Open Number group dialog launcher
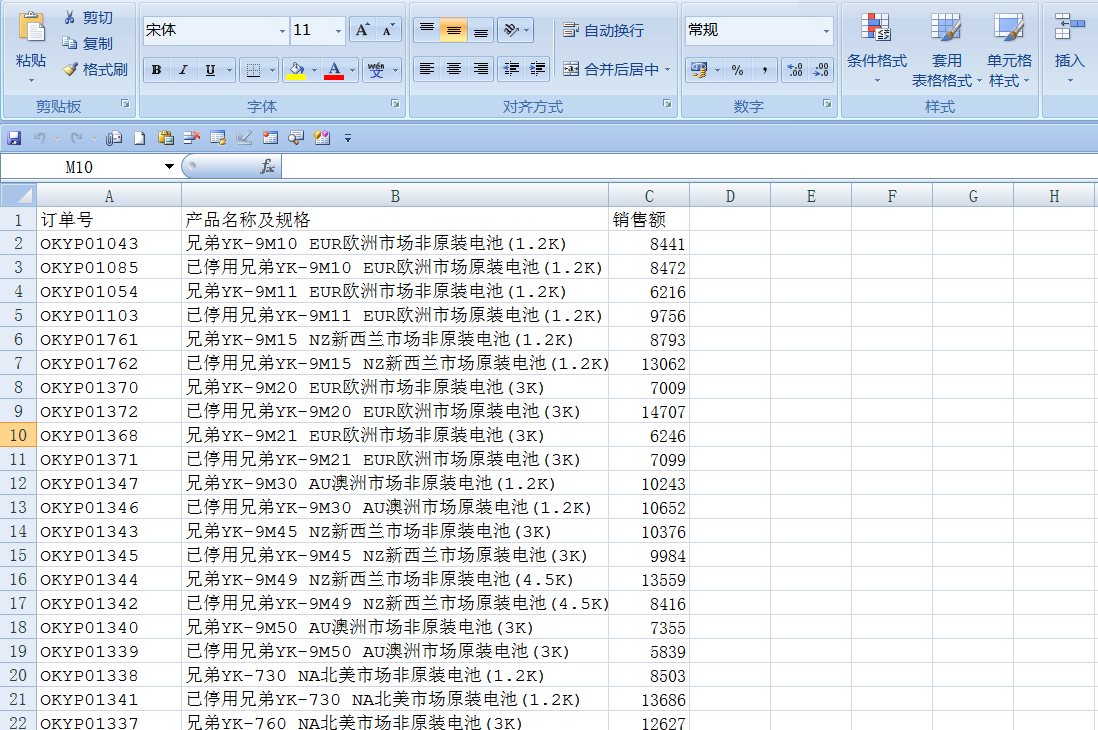 (x=827, y=104)
